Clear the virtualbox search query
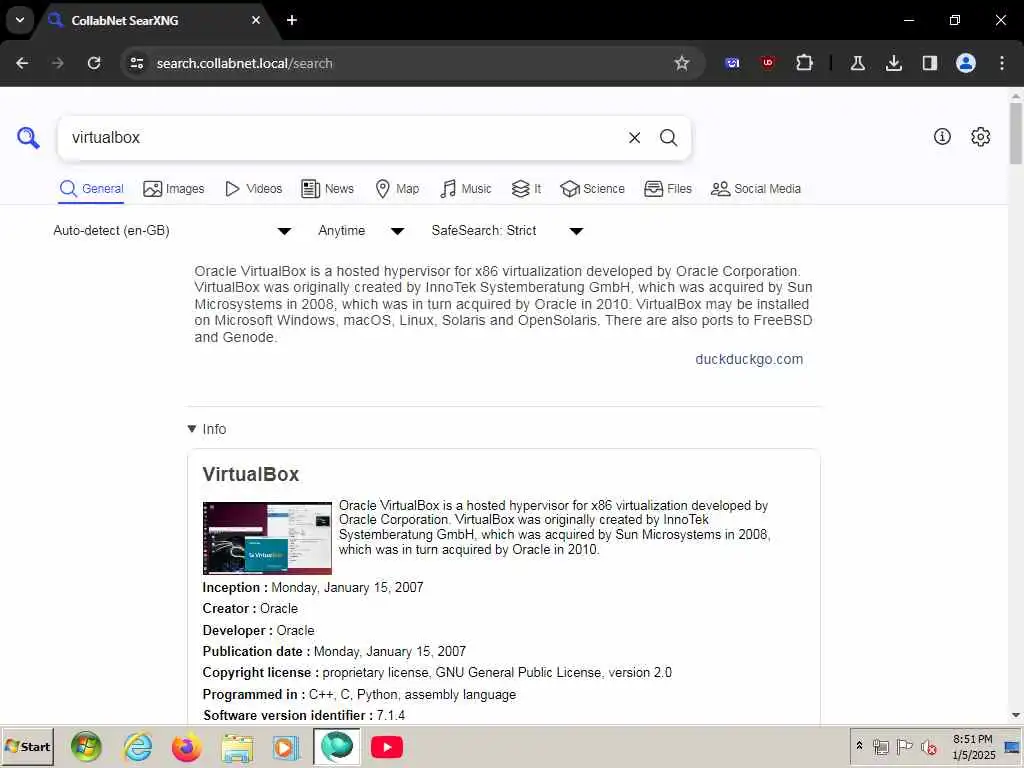The image size is (1024, 768). [634, 138]
